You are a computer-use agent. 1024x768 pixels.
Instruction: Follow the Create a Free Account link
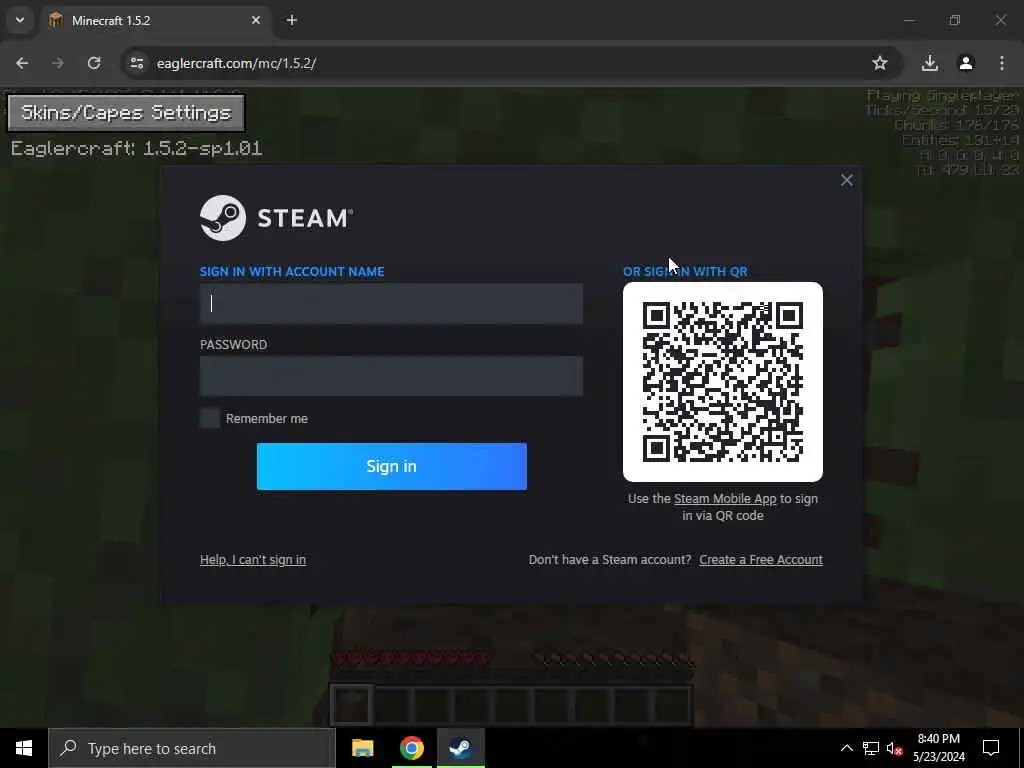(x=761, y=560)
